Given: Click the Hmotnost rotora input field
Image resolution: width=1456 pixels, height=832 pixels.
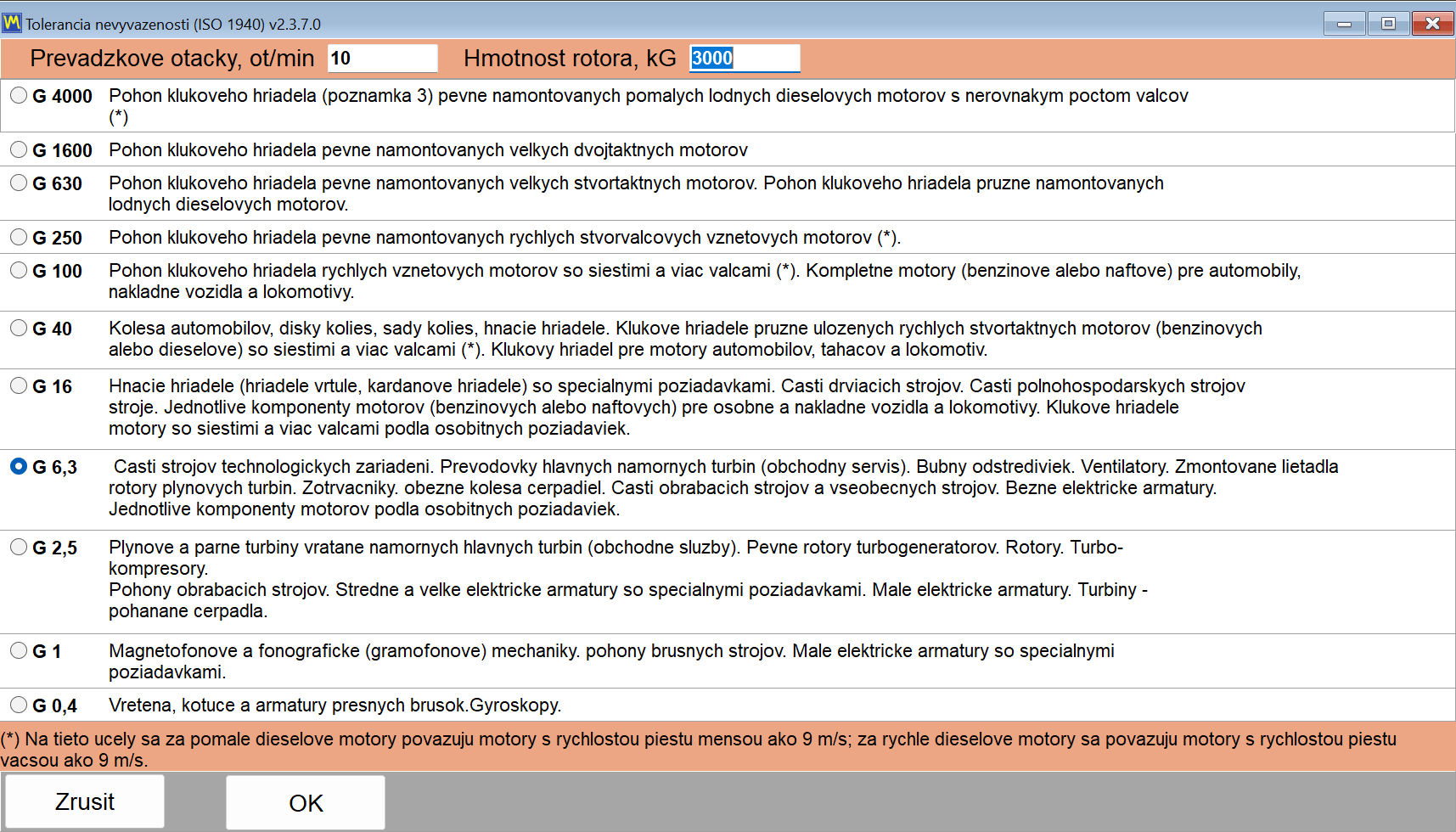Looking at the screenshot, I should pyautogui.click(x=745, y=59).
